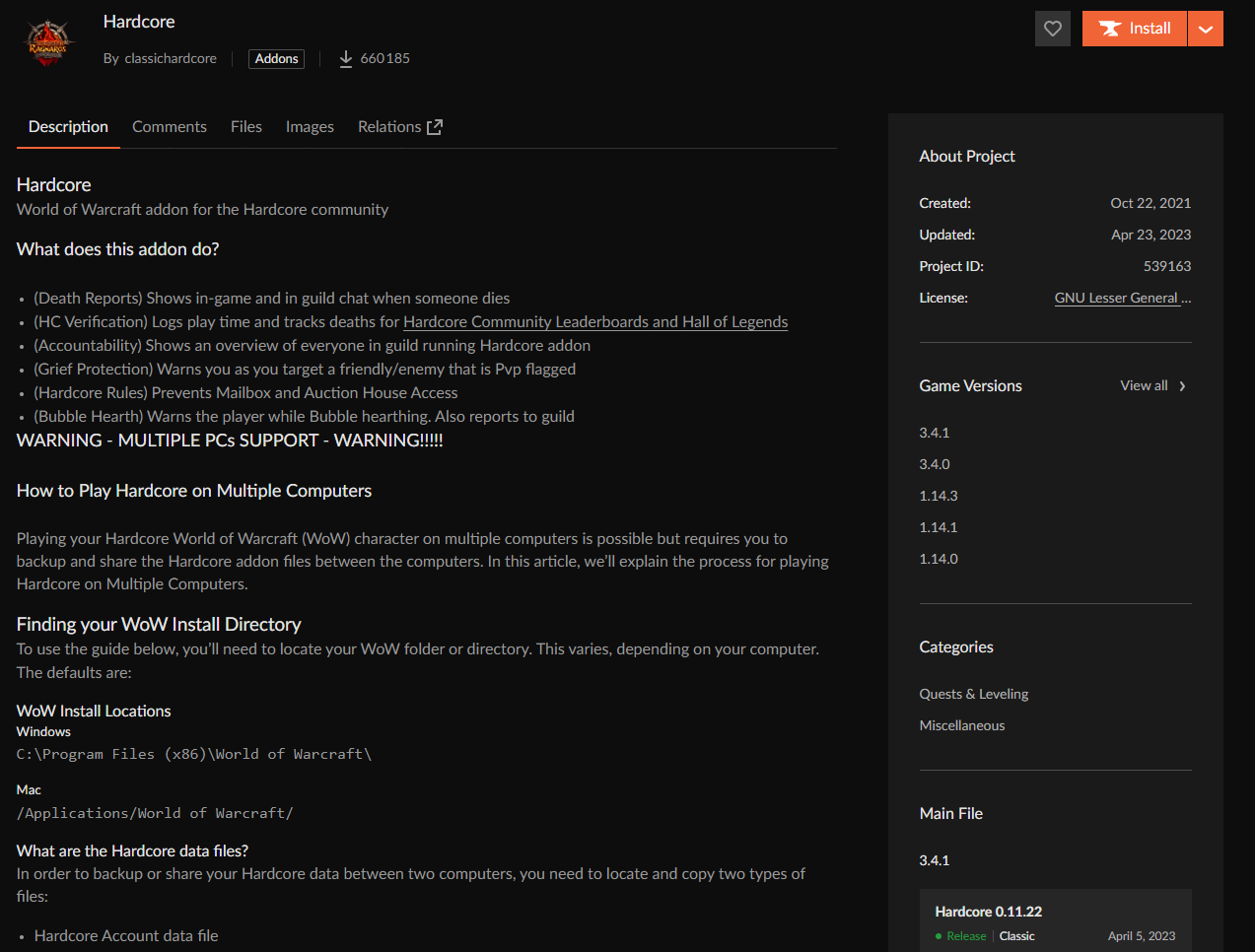Open the Images tab
The width and height of the screenshot is (1255, 952).
tap(310, 127)
